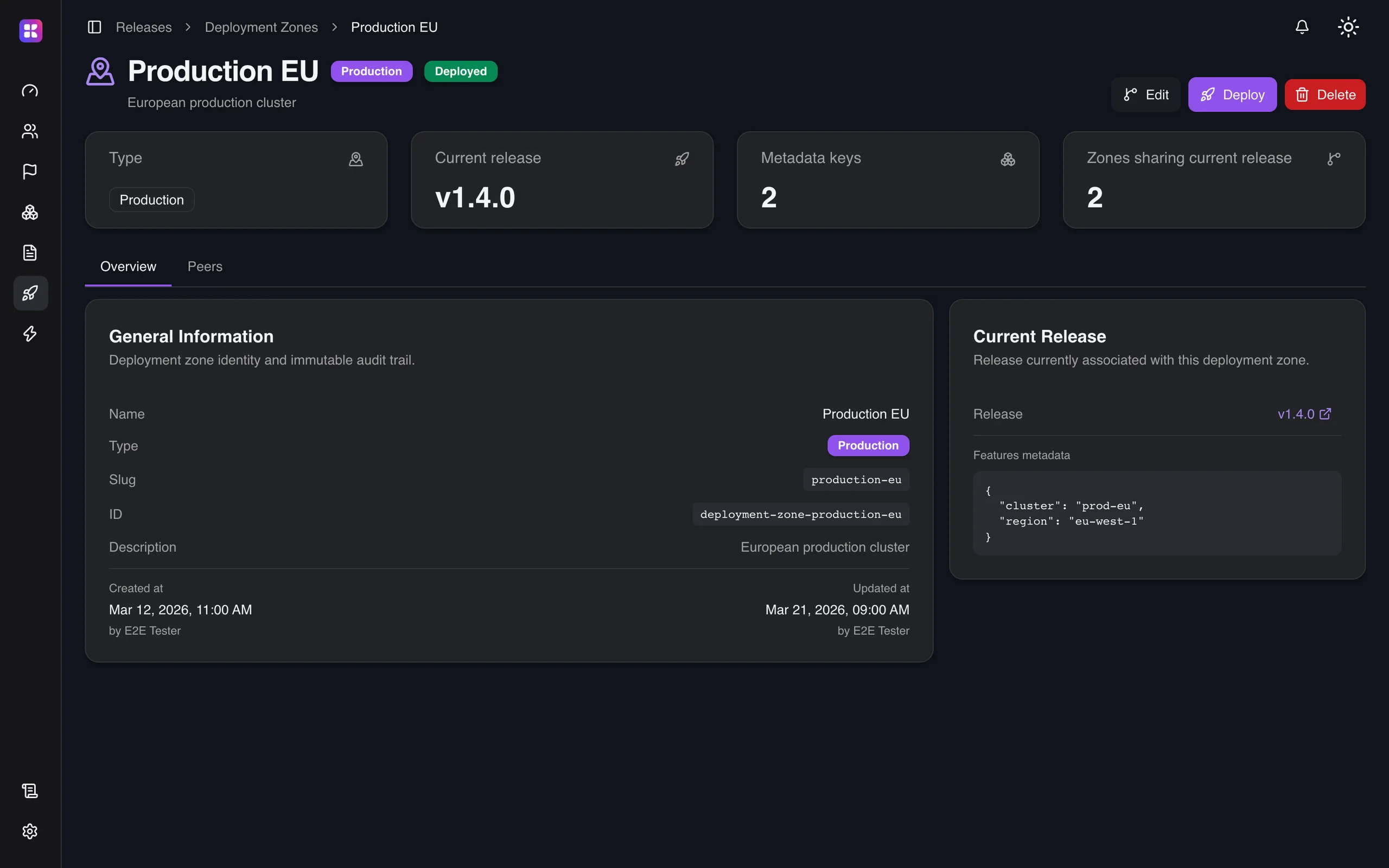Viewport: 1389px width, 868px height.
Task: Click the Features metadata JSON block
Action: [x=1157, y=513]
